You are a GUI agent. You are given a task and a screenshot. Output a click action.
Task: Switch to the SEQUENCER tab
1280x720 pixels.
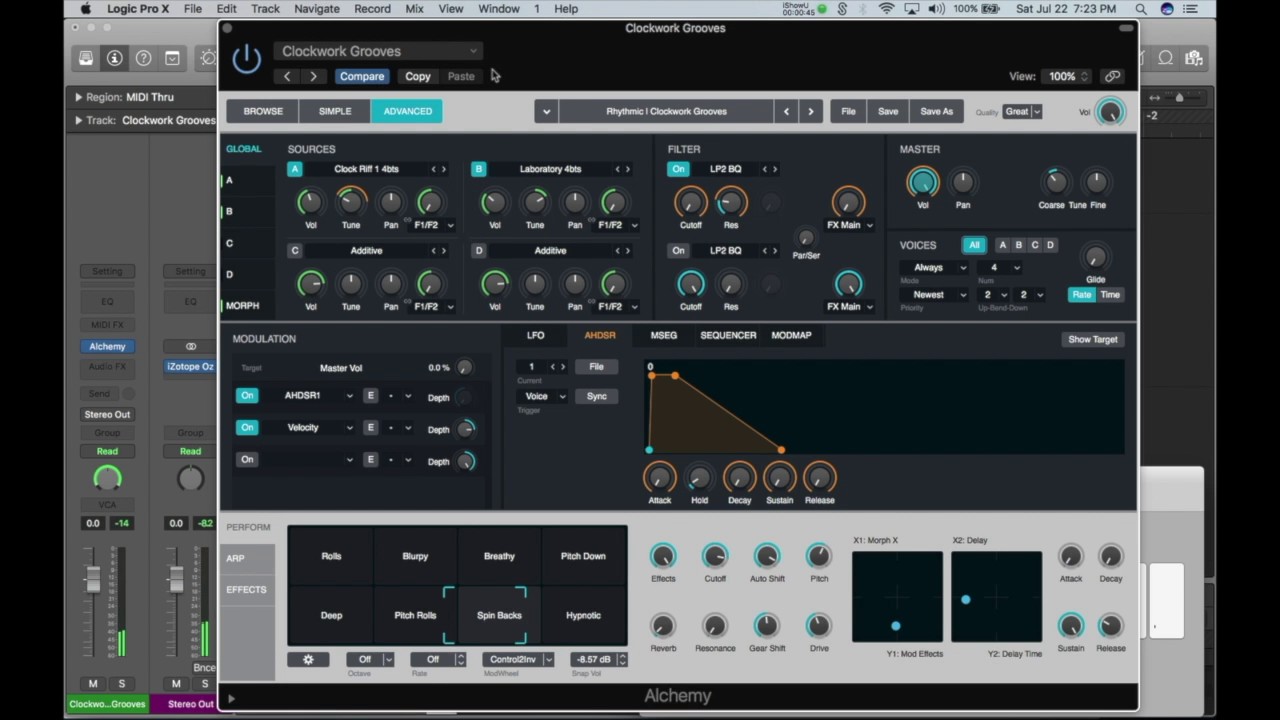(728, 335)
